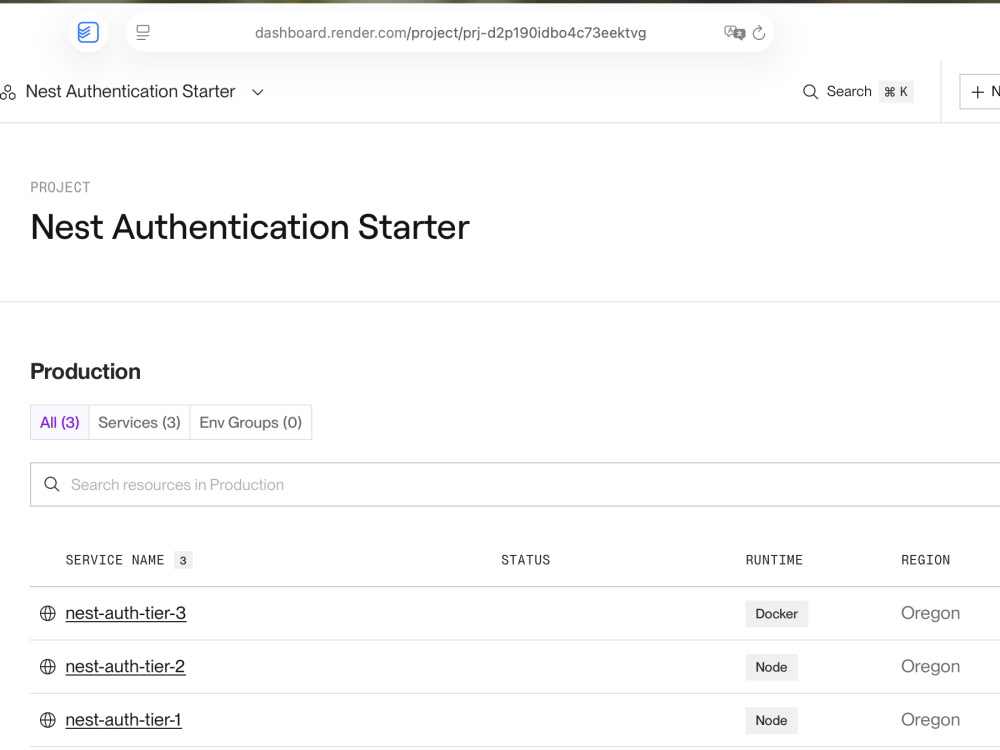
Task: Expand the Nest Authentication Starter project chevron
Action: click(x=258, y=92)
